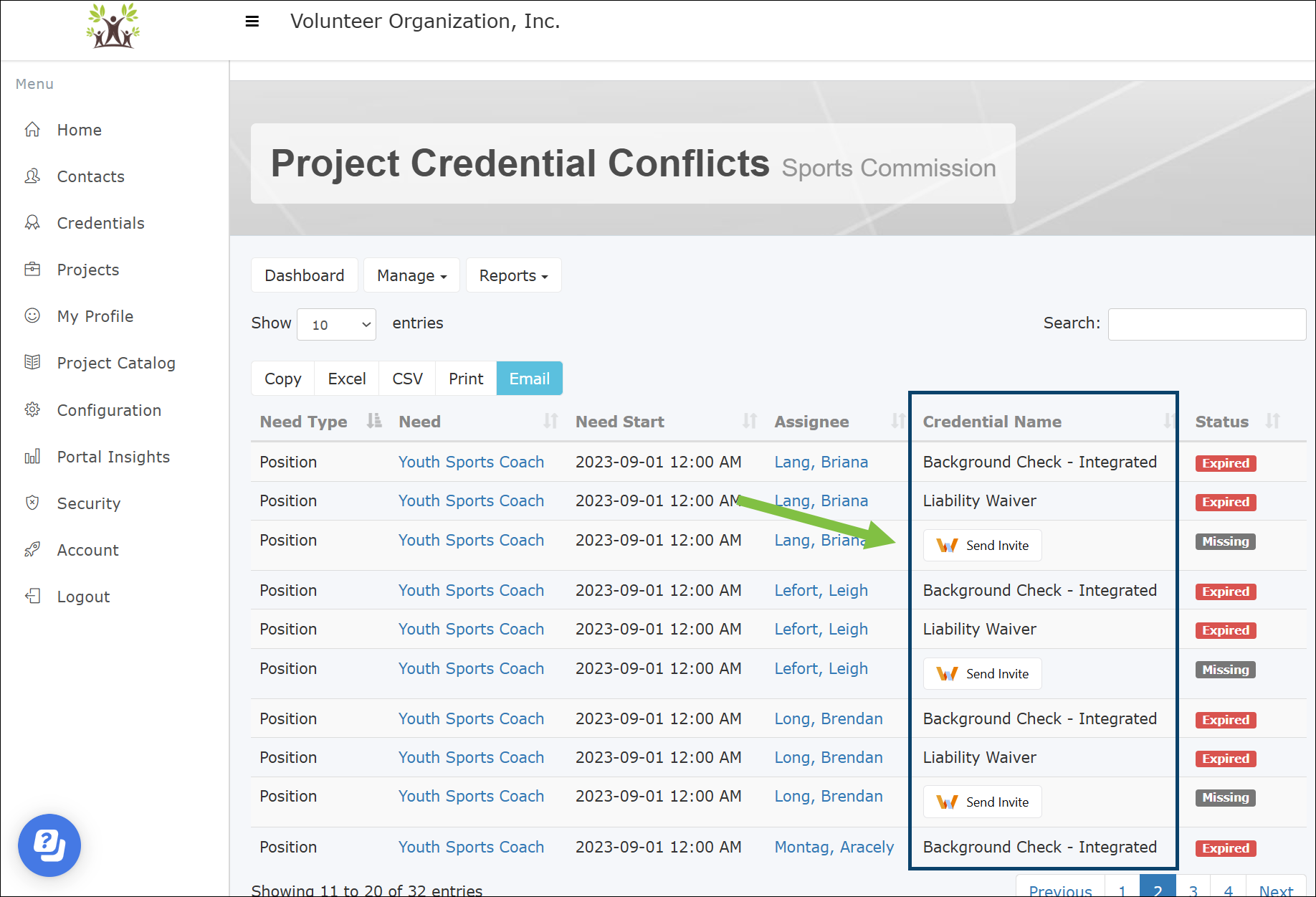Click the Portal Insights chart icon
This screenshot has width=1316, height=897.
(32, 457)
